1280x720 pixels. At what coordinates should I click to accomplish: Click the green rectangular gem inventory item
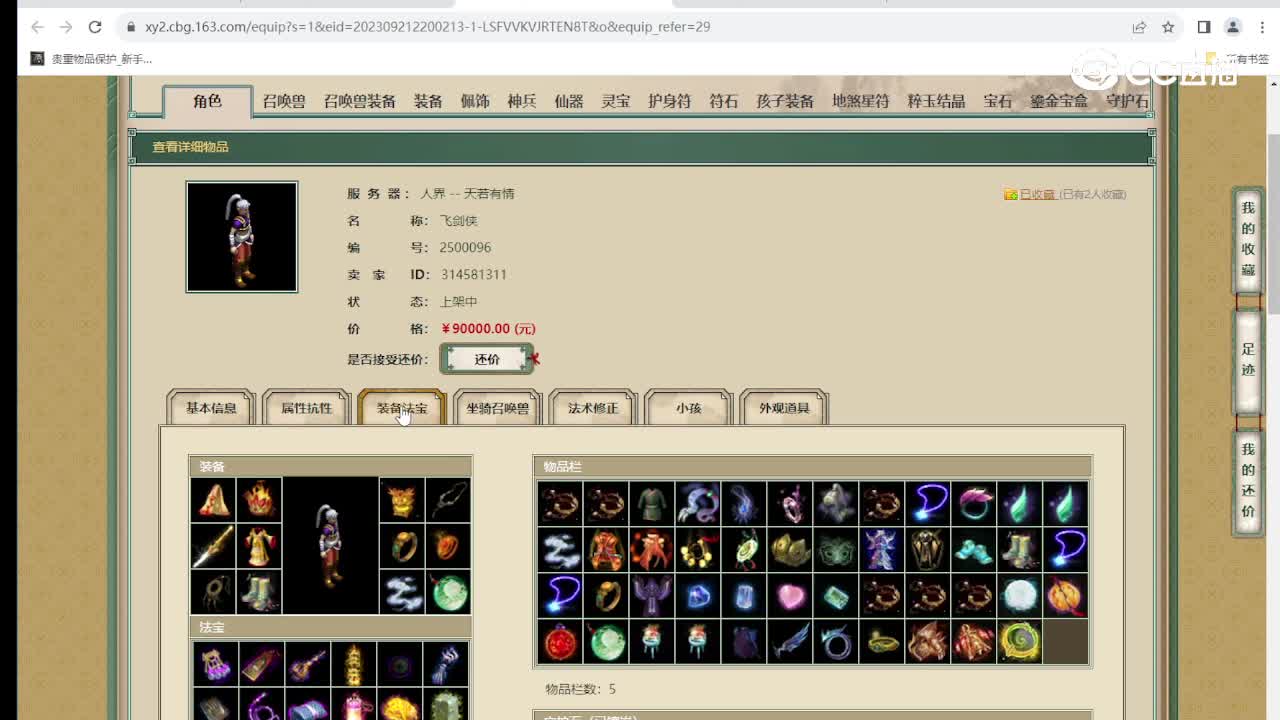tap(836, 595)
